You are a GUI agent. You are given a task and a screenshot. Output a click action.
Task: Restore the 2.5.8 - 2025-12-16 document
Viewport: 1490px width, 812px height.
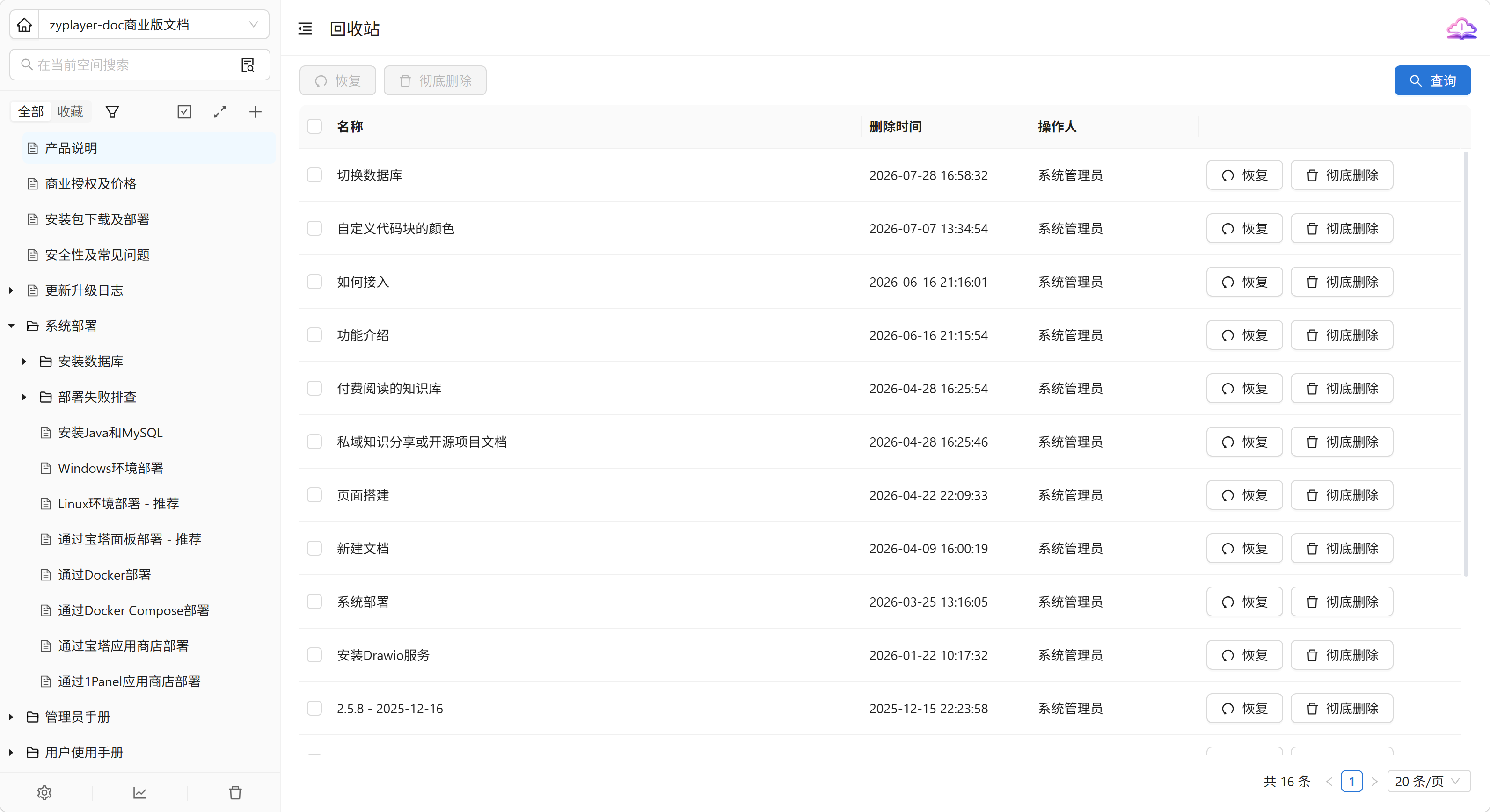(1244, 708)
